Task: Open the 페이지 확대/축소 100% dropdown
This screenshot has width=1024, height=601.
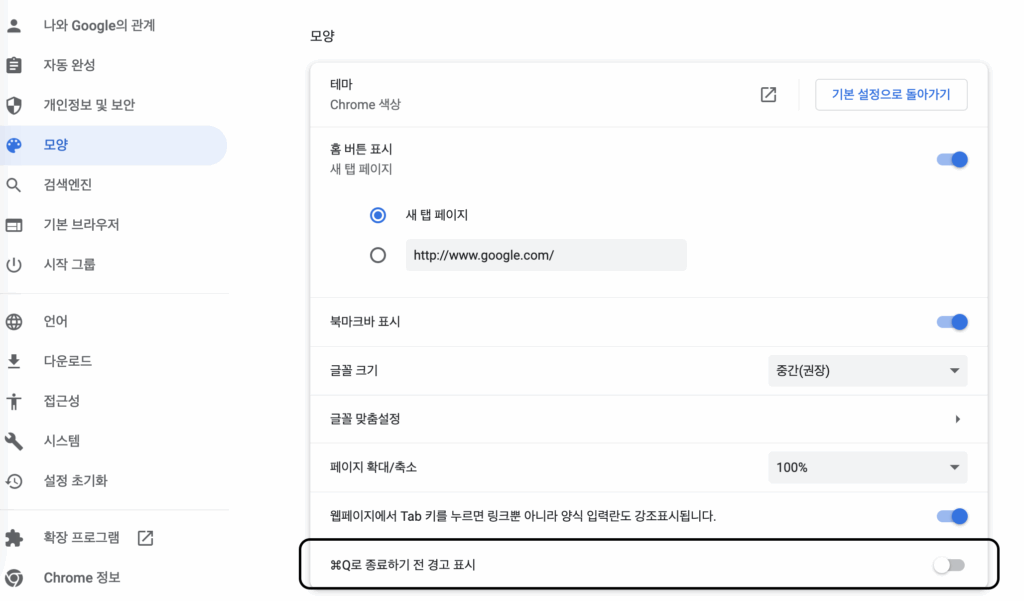Action: pyautogui.click(x=867, y=467)
